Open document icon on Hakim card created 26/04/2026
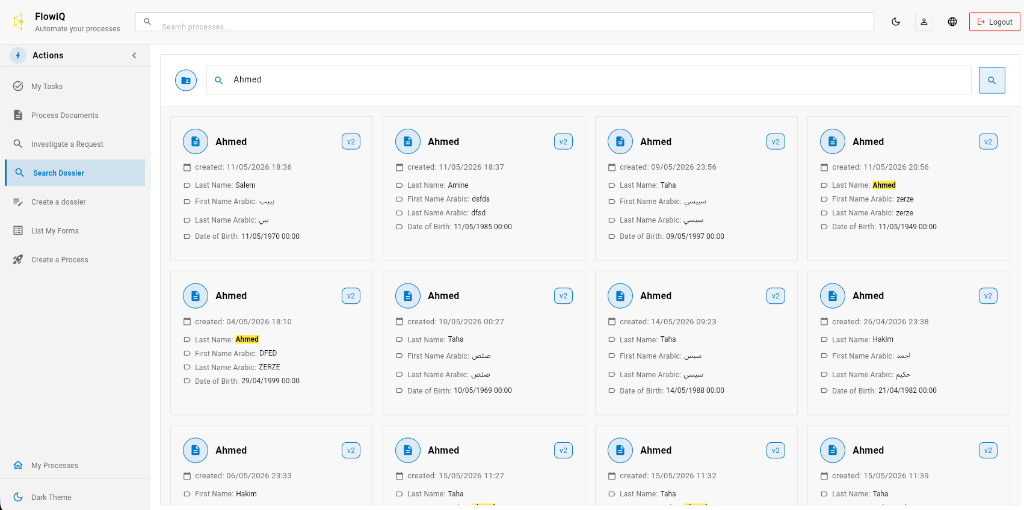1024x510 pixels. point(832,296)
